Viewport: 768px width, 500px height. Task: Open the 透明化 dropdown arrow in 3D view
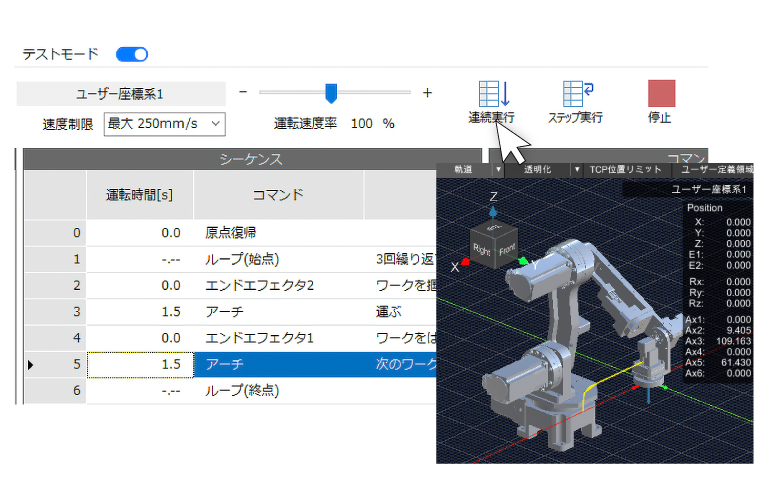[577, 169]
